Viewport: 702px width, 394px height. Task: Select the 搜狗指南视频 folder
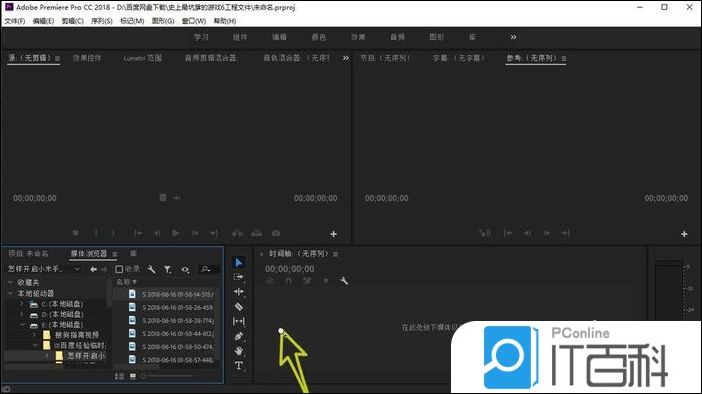(77, 334)
